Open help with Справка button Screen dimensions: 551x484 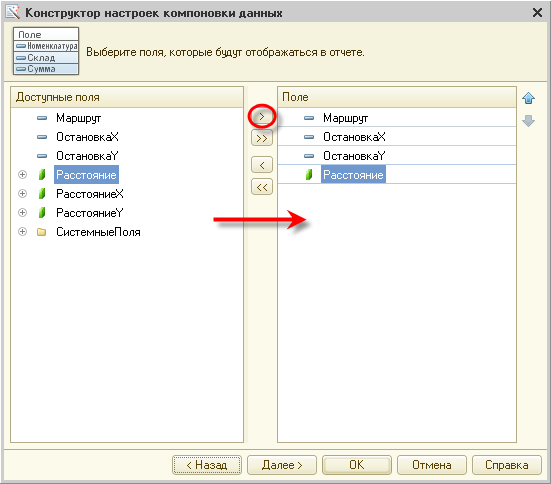point(507,465)
